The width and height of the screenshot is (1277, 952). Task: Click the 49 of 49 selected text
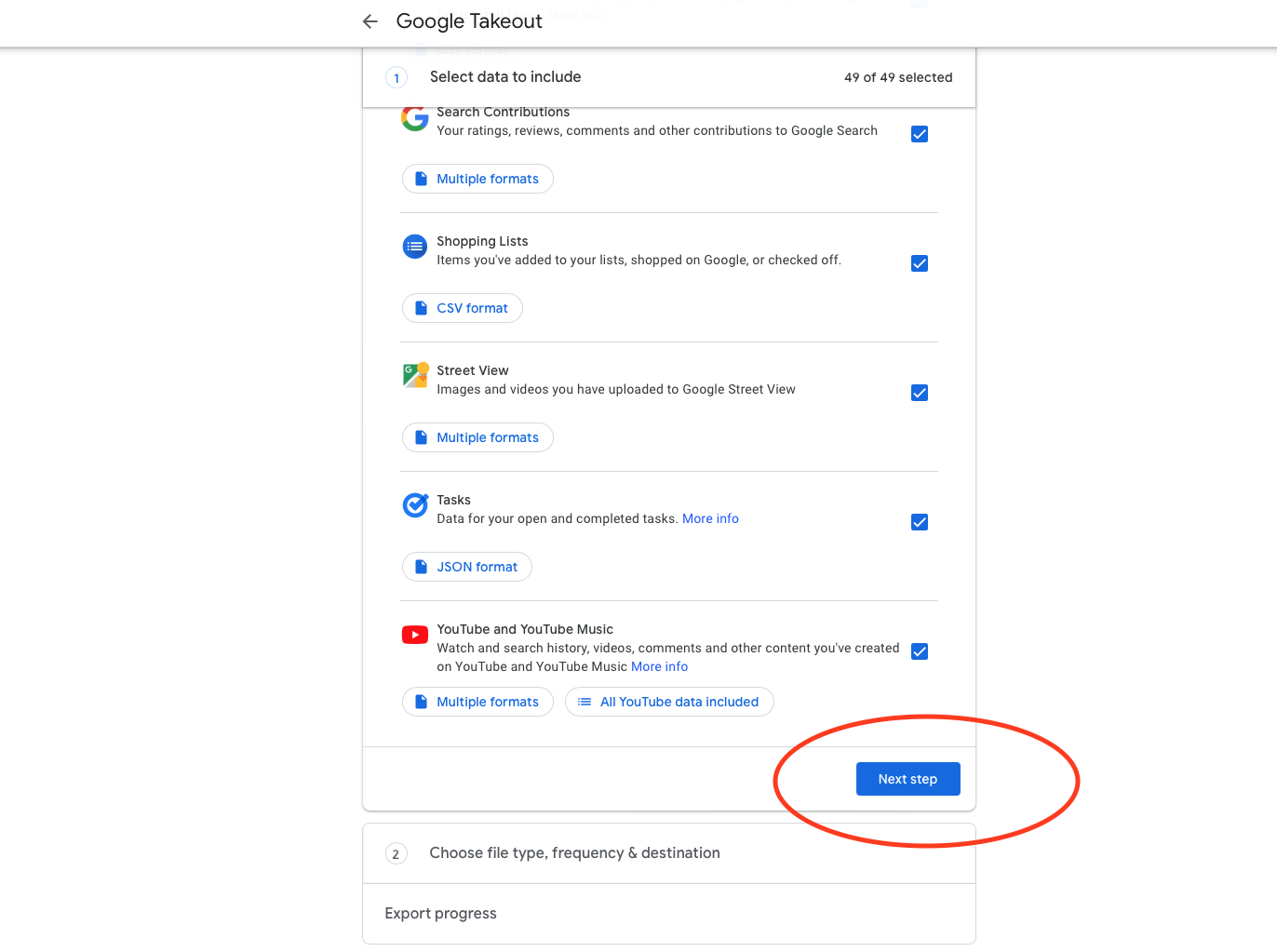point(898,77)
